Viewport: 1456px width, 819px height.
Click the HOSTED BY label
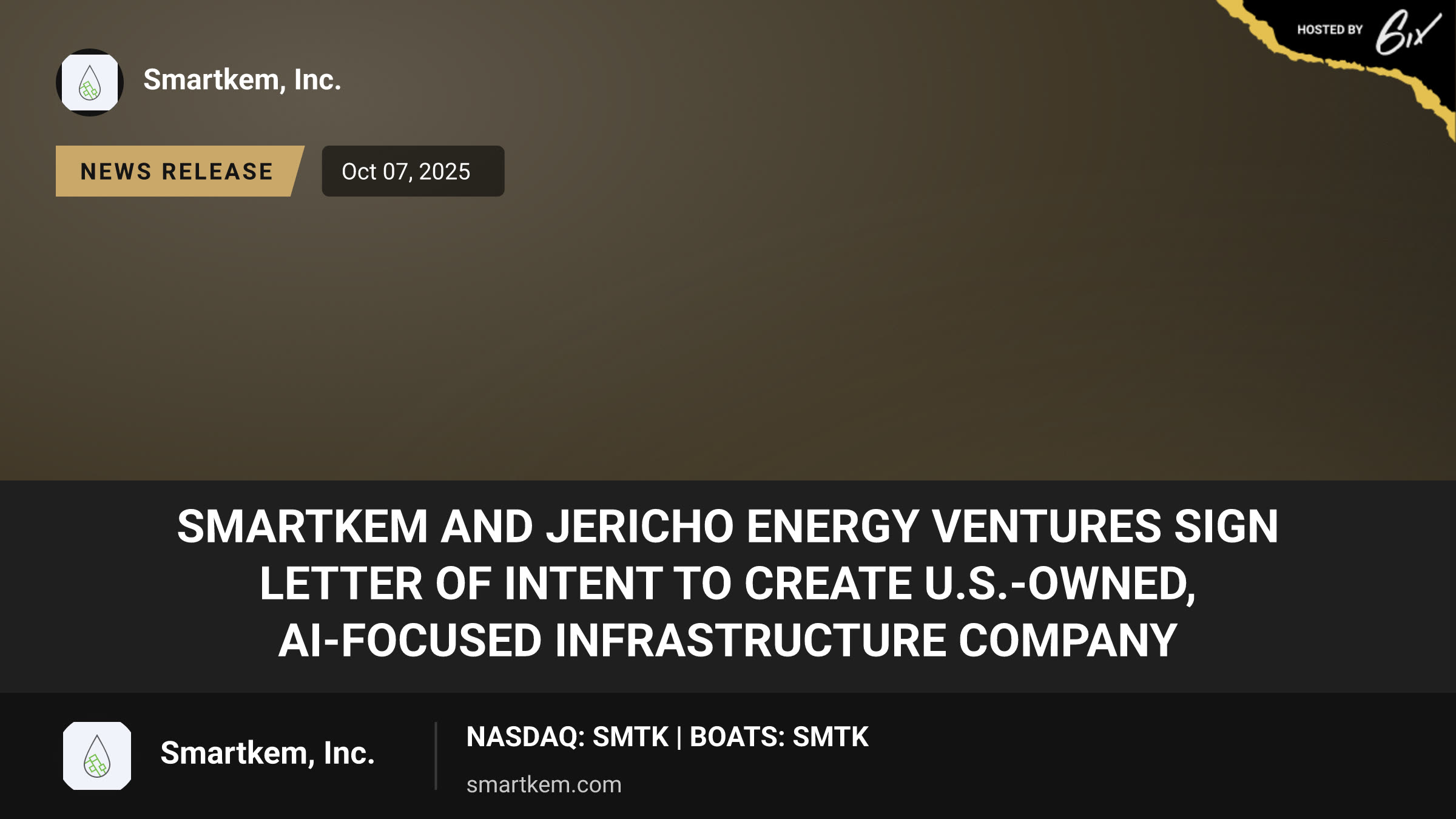1330,30
